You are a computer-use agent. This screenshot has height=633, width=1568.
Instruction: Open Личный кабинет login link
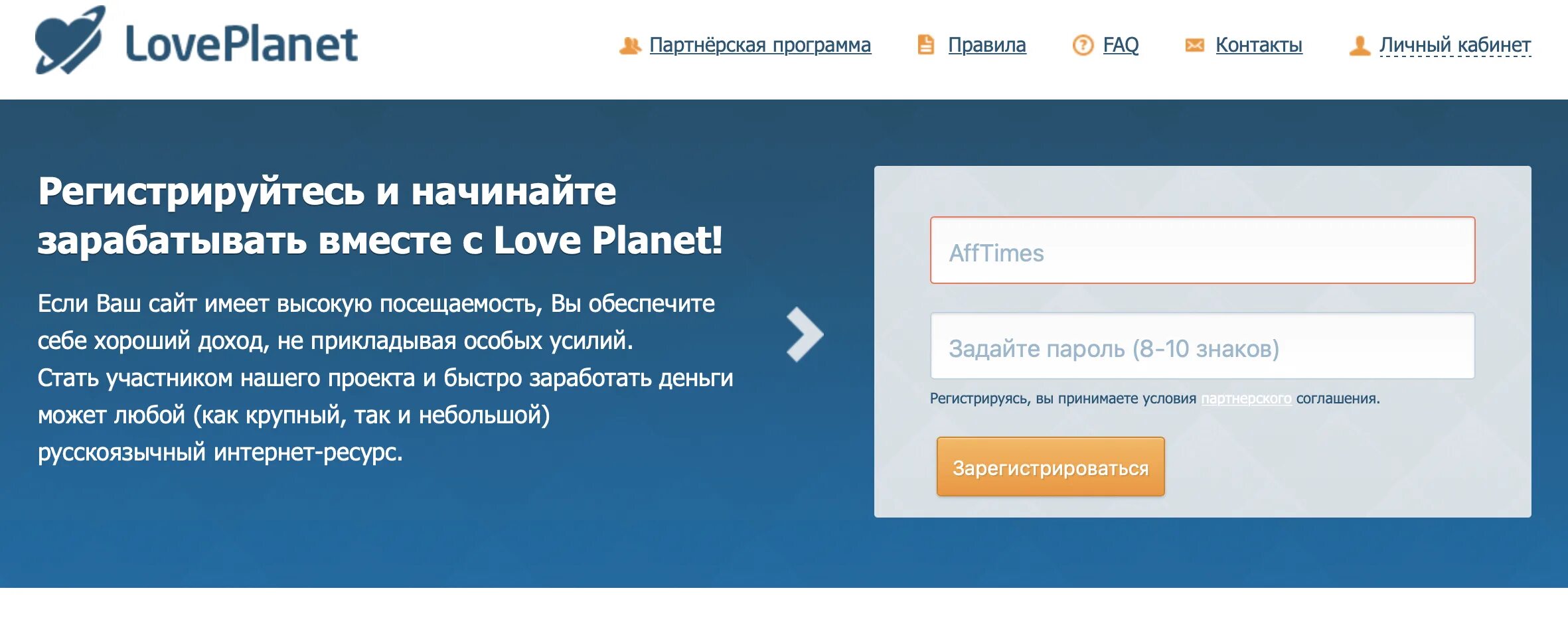click(1455, 45)
